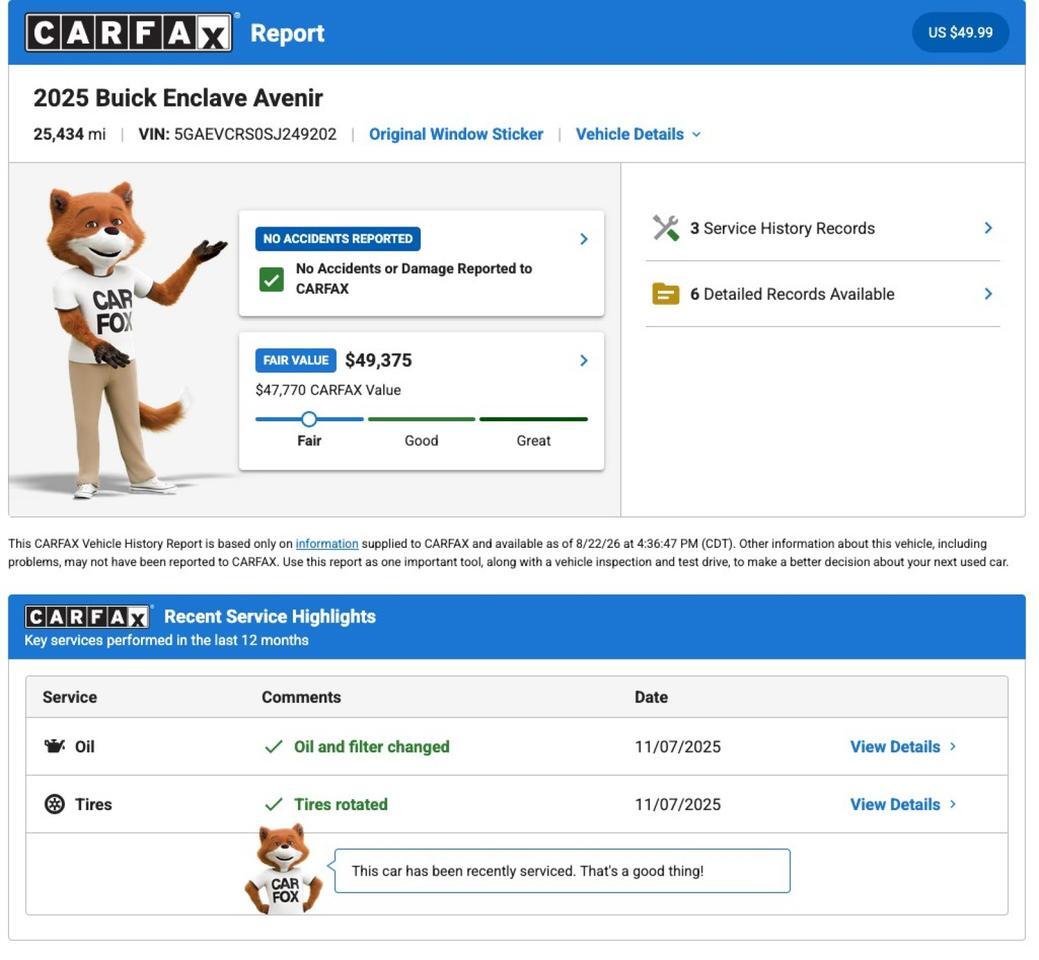Follow the 'information' hyperlink in disclaimer

tap(327, 543)
